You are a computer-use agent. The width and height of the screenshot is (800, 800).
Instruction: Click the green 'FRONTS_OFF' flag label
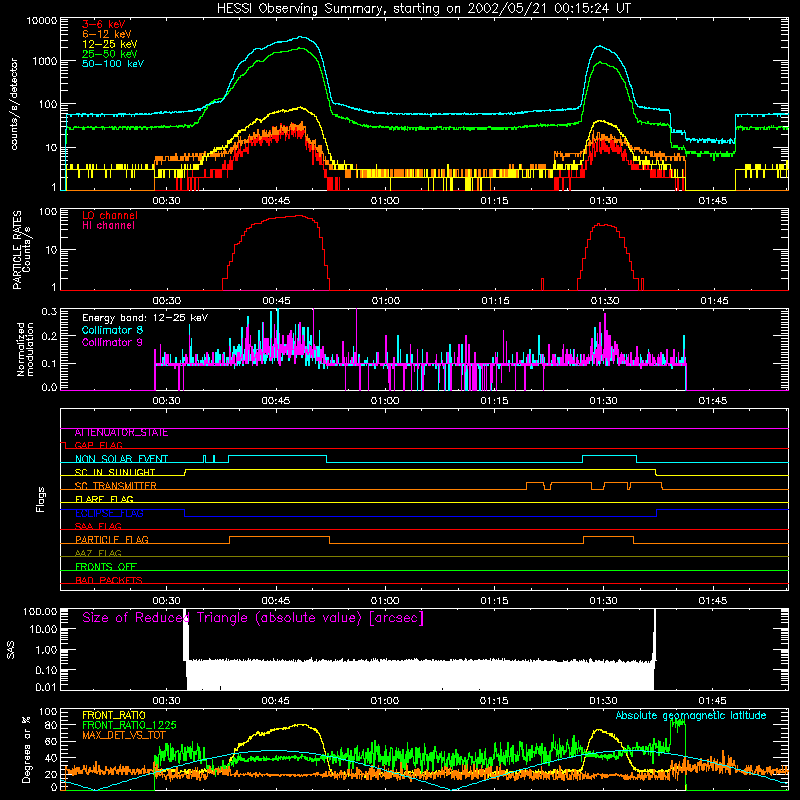(x=106, y=567)
